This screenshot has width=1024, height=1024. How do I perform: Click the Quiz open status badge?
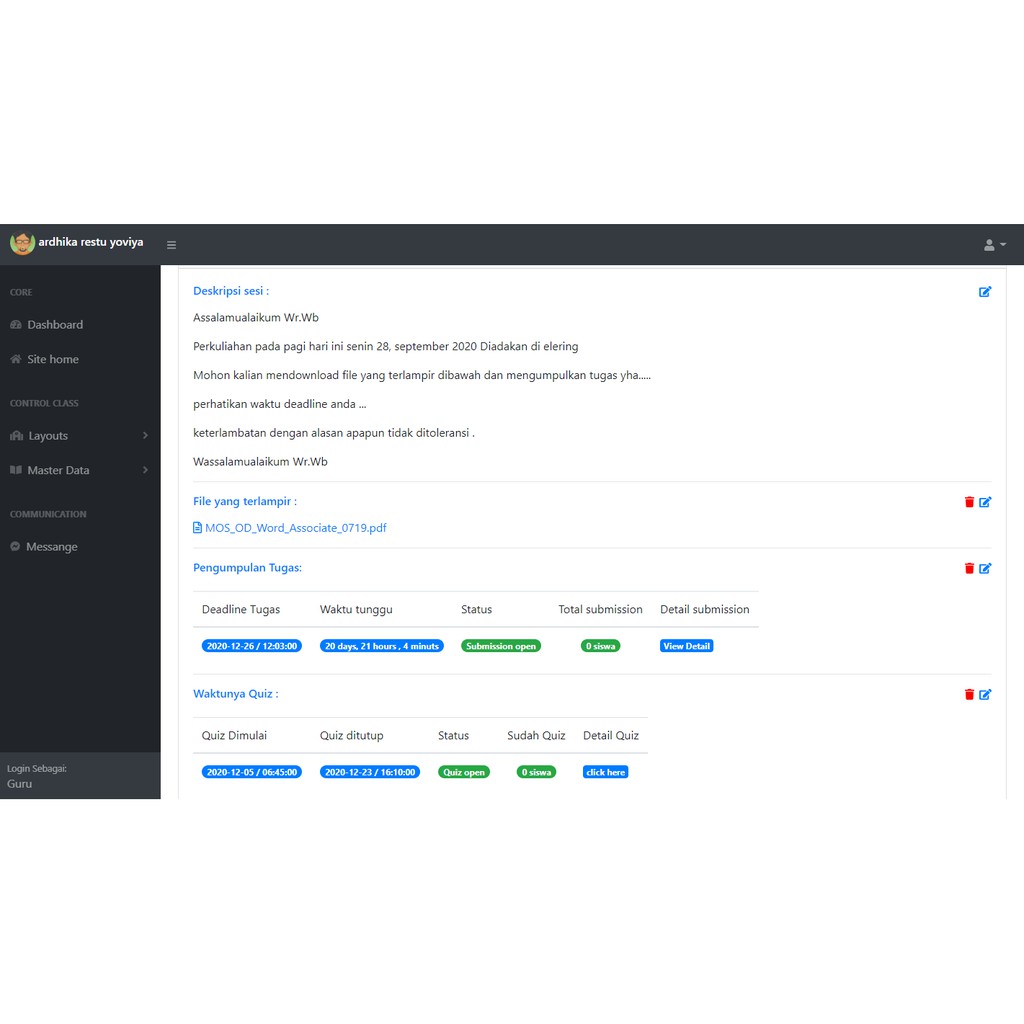point(464,772)
